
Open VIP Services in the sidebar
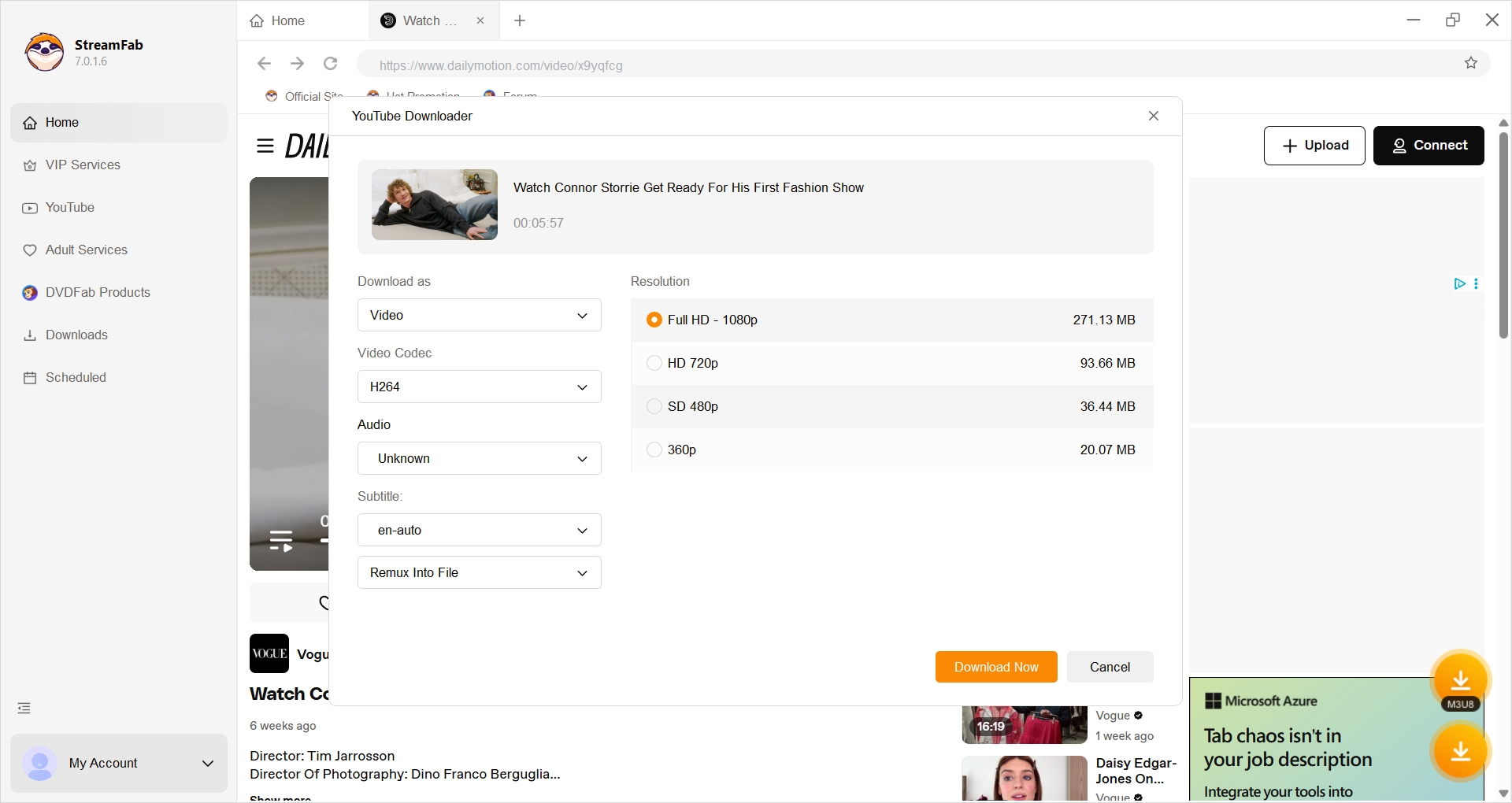82,165
